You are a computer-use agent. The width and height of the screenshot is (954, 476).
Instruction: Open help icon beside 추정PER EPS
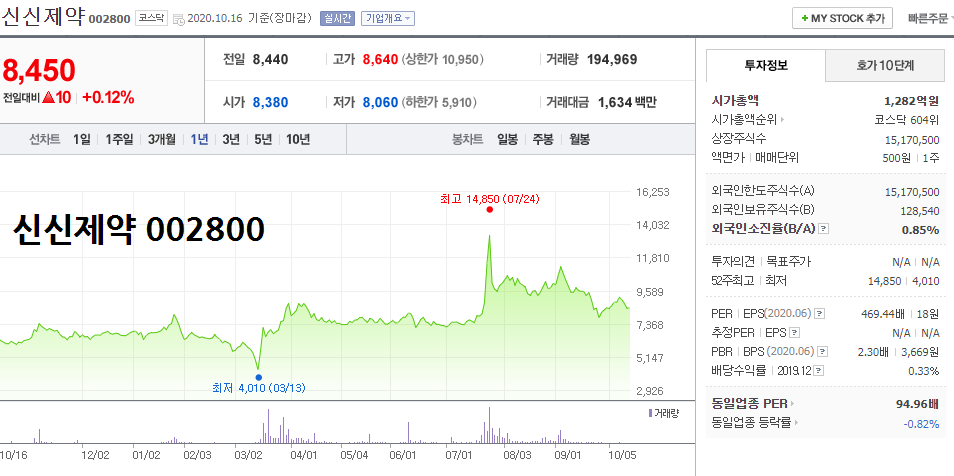pos(795,333)
